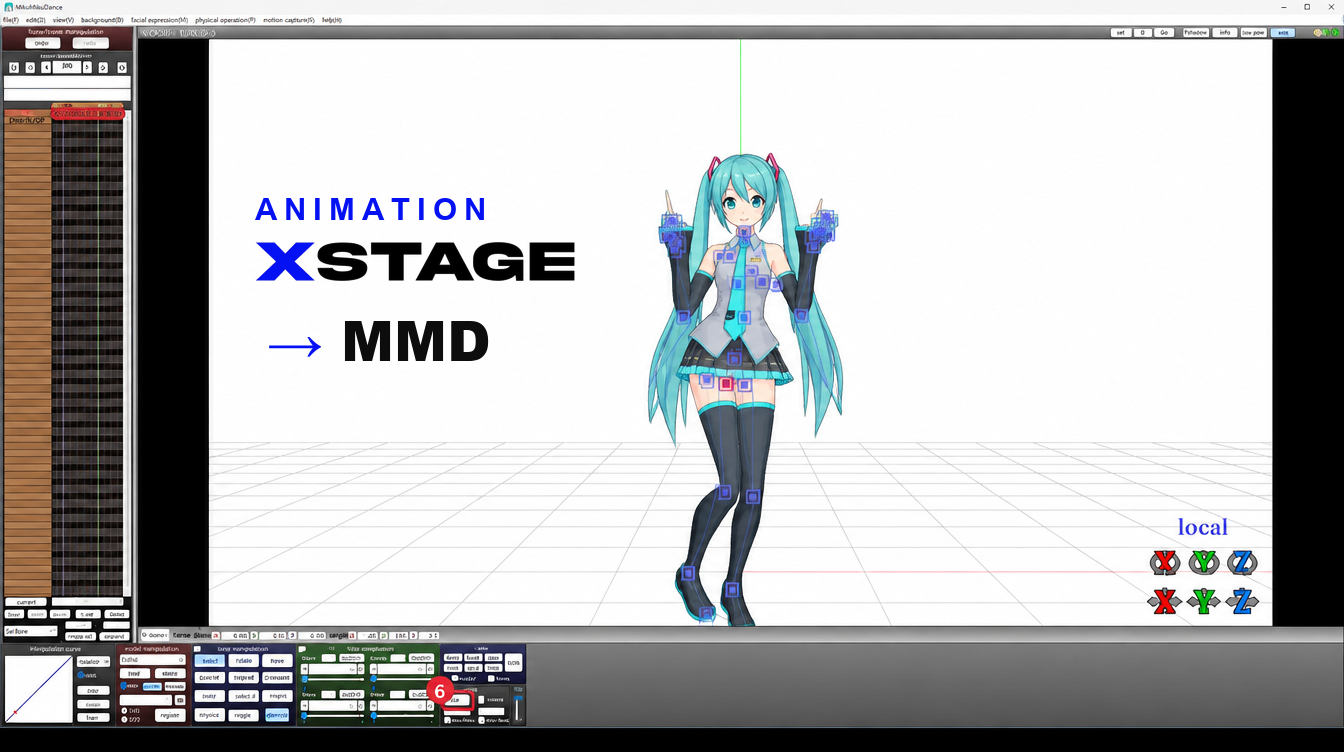Click the interpolation curve graph
The image size is (1344, 752).
(x=38, y=689)
